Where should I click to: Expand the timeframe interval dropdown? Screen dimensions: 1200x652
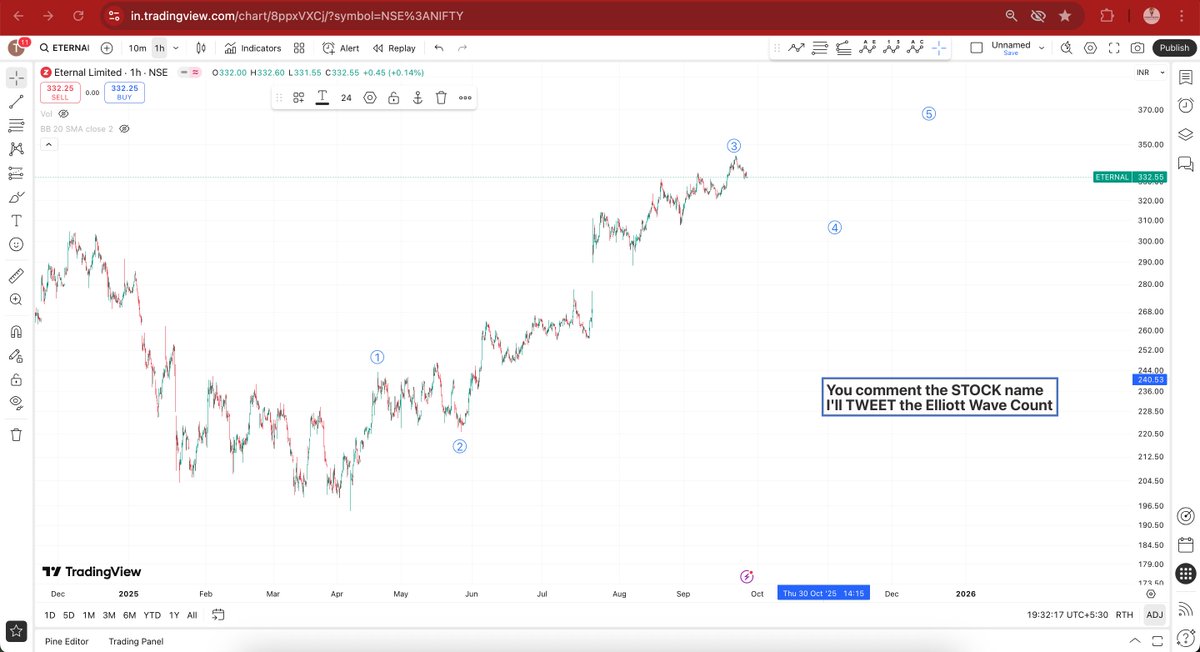[176, 48]
